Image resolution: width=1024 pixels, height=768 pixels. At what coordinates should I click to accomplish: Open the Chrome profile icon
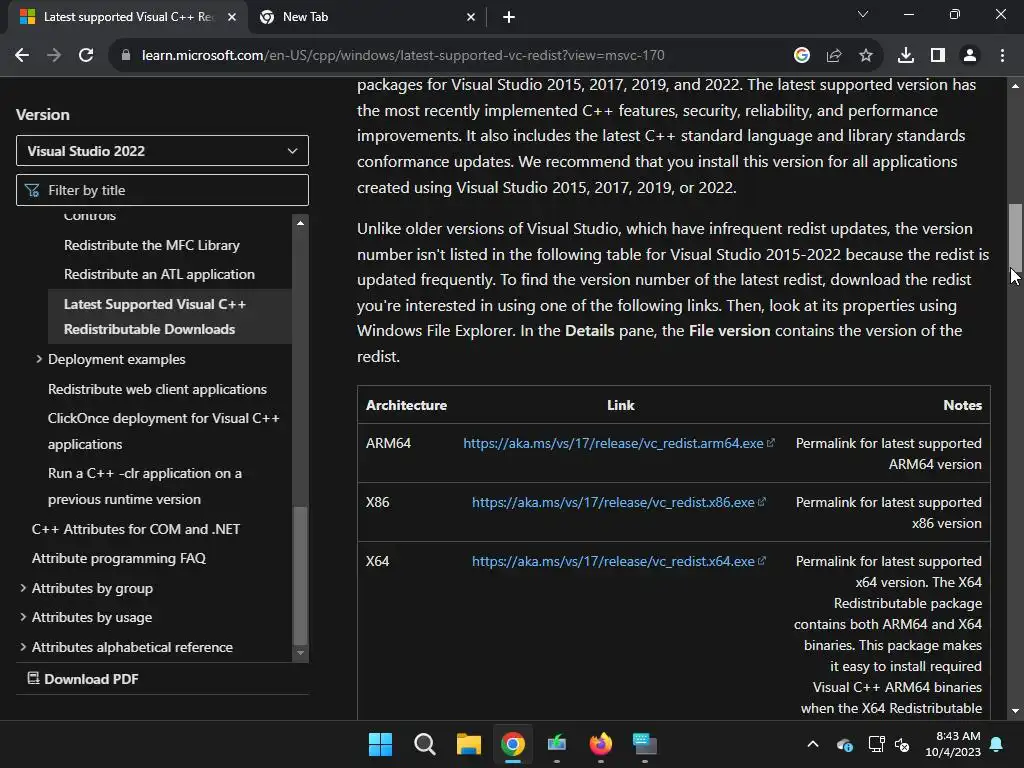tap(970, 56)
